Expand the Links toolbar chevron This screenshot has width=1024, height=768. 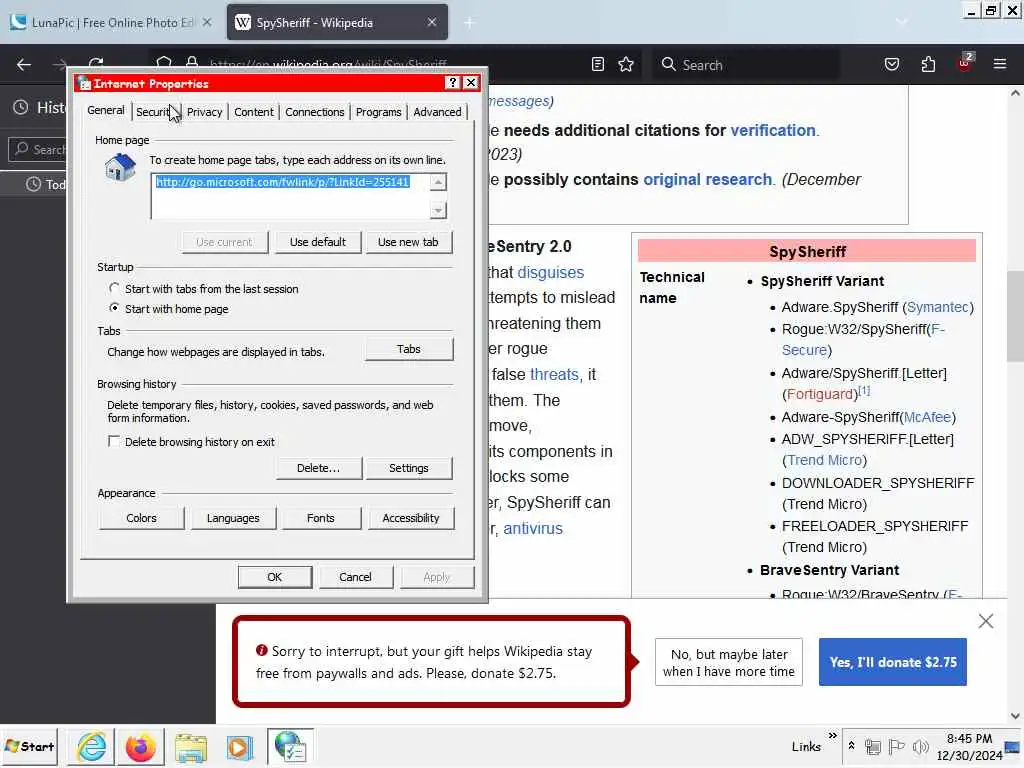point(833,736)
